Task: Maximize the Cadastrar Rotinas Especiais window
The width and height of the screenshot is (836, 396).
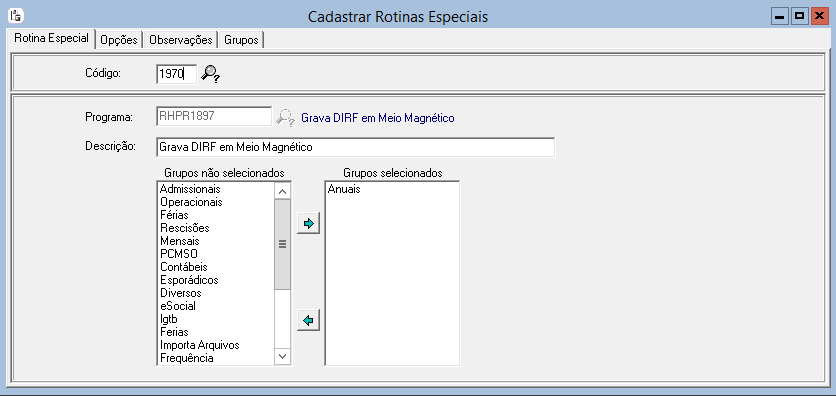Action: click(799, 17)
